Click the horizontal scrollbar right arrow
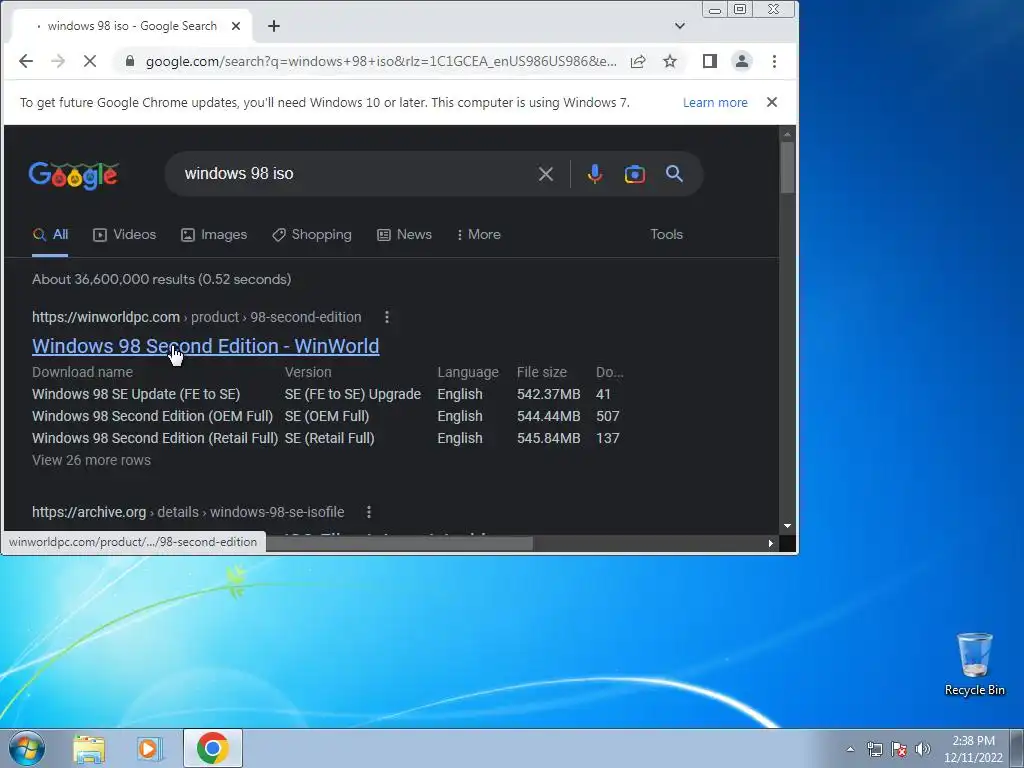1024x768 pixels. [771, 543]
